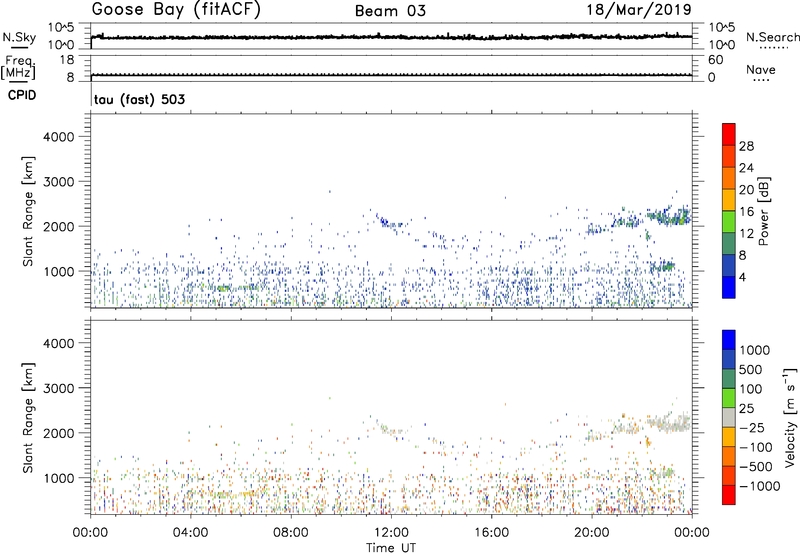Click the 'Power [dB]' colorbar label

764,211
